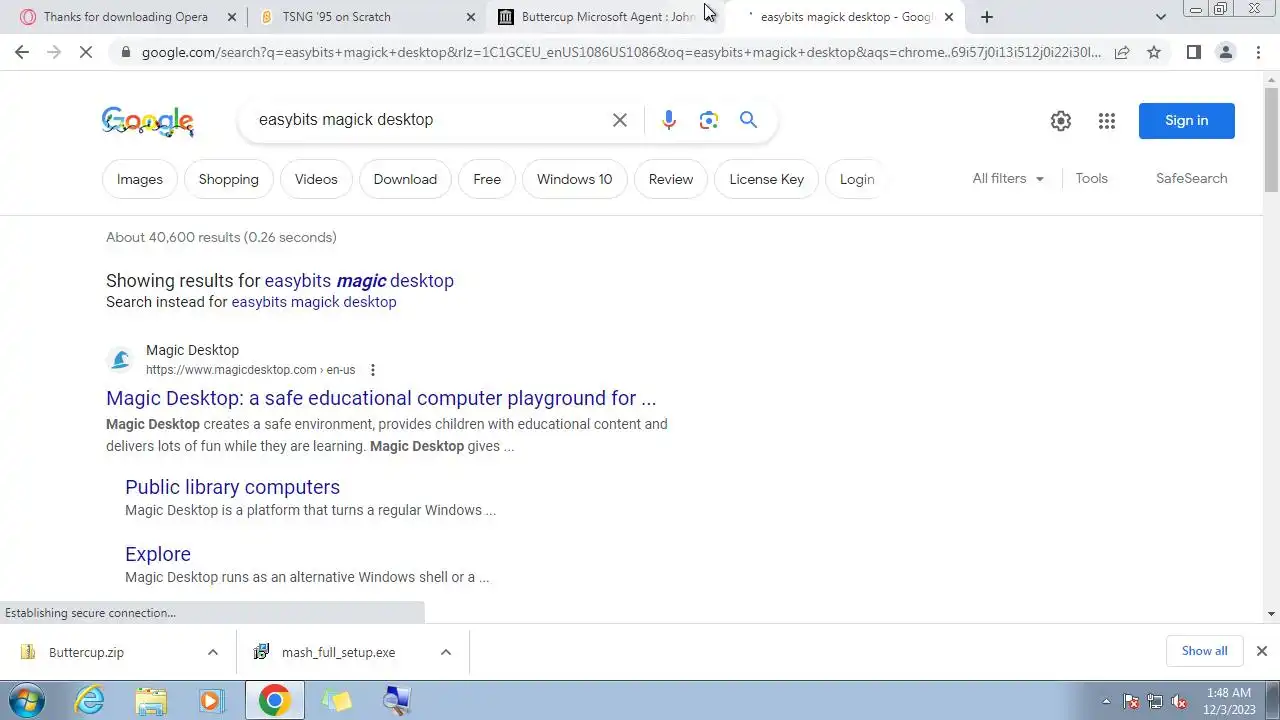Open the Chrome side panel icon
Image resolution: width=1280 pixels, height=720 pixels.
click(1193, 52)
